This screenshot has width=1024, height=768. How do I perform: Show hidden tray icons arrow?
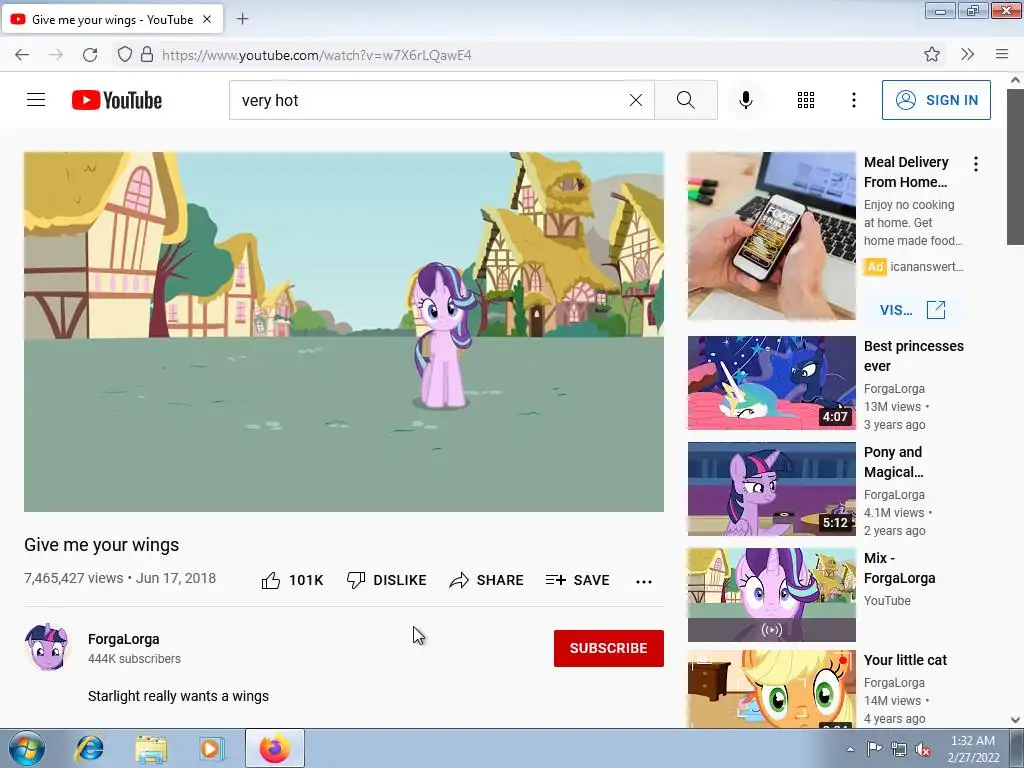click(850, 749)
